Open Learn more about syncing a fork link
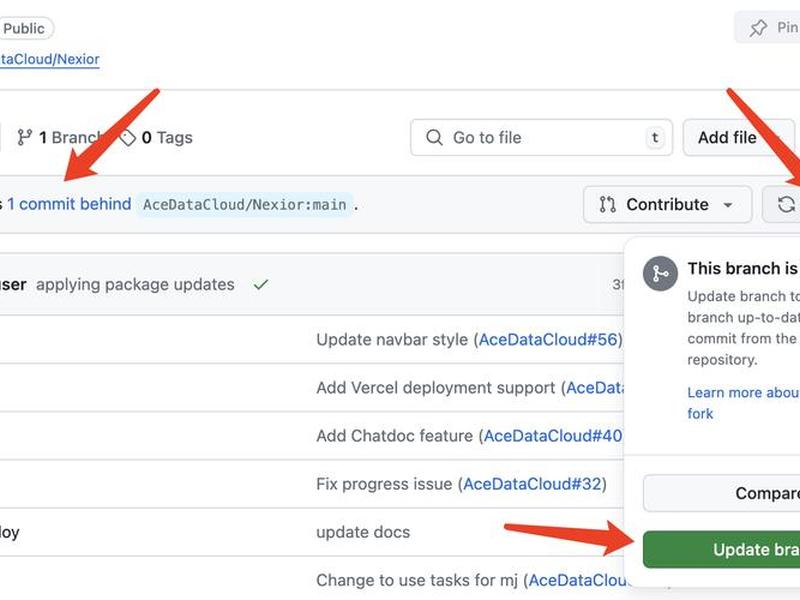 pos(743,403)
